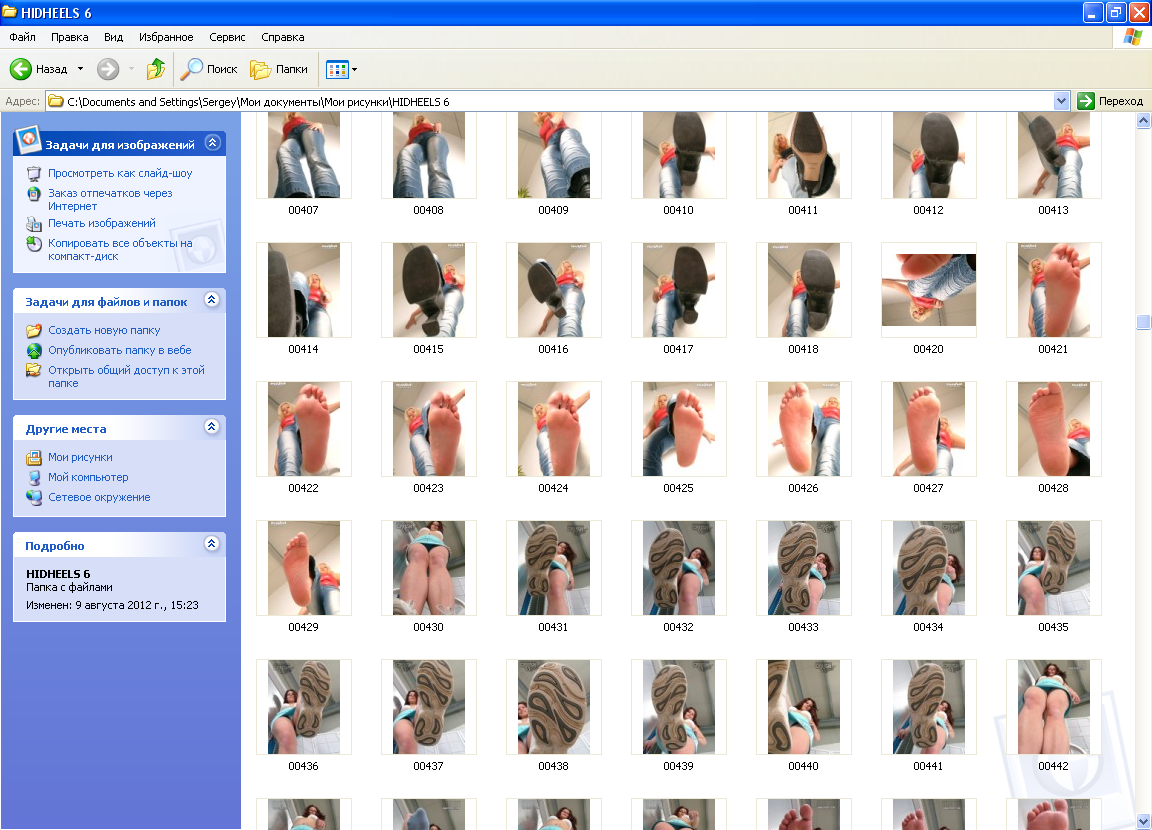
Task: Click the vertical scrollbar thumb
Action: [x=1143, y=322]
